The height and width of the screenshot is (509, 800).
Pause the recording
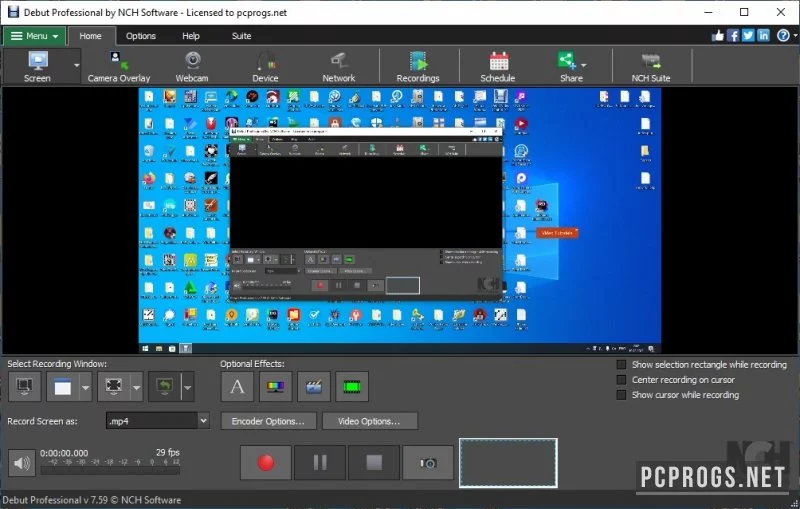click(x=320, y=463)
